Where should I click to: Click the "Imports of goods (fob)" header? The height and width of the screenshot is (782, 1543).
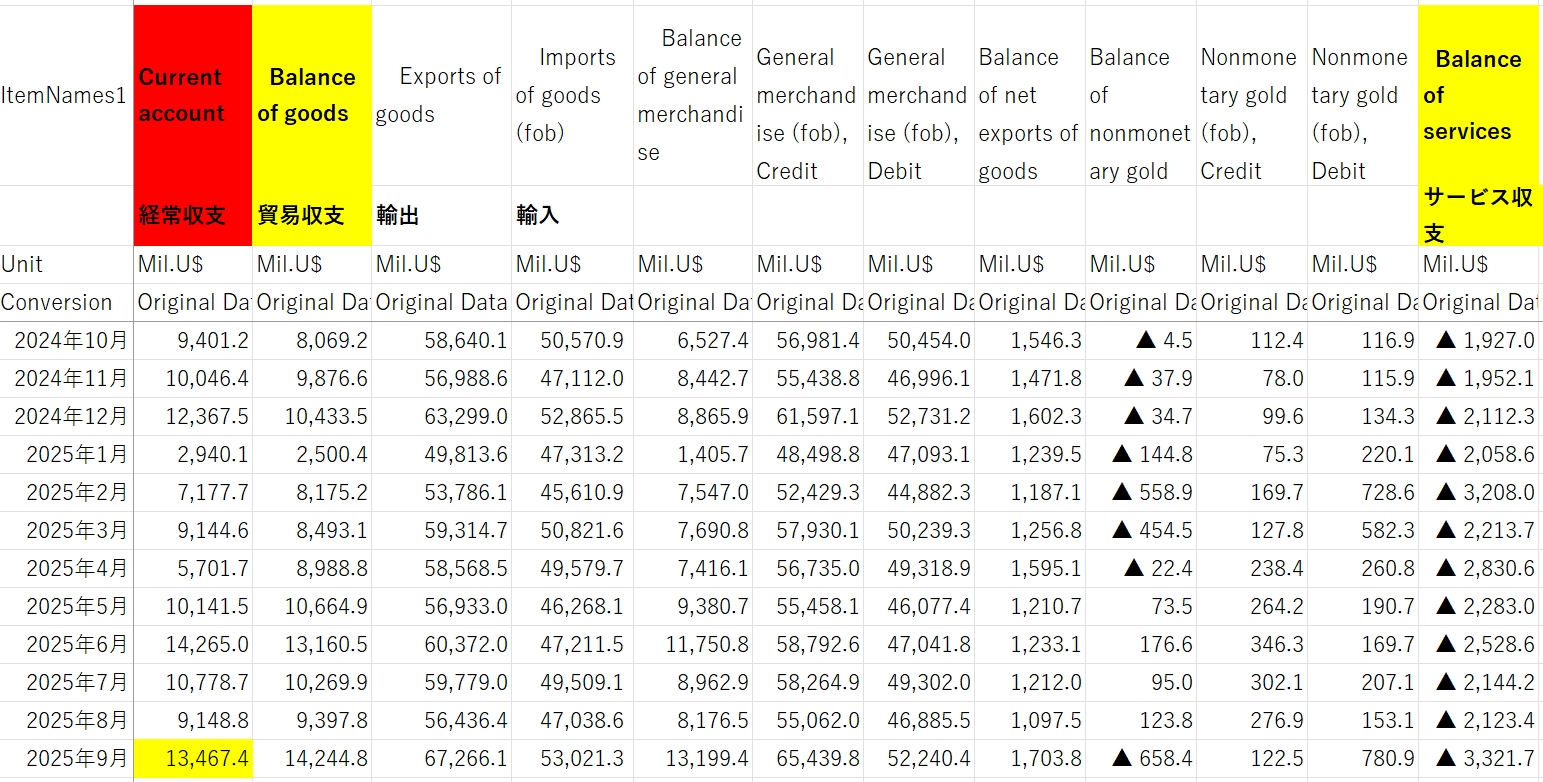[x=571, y=95]
